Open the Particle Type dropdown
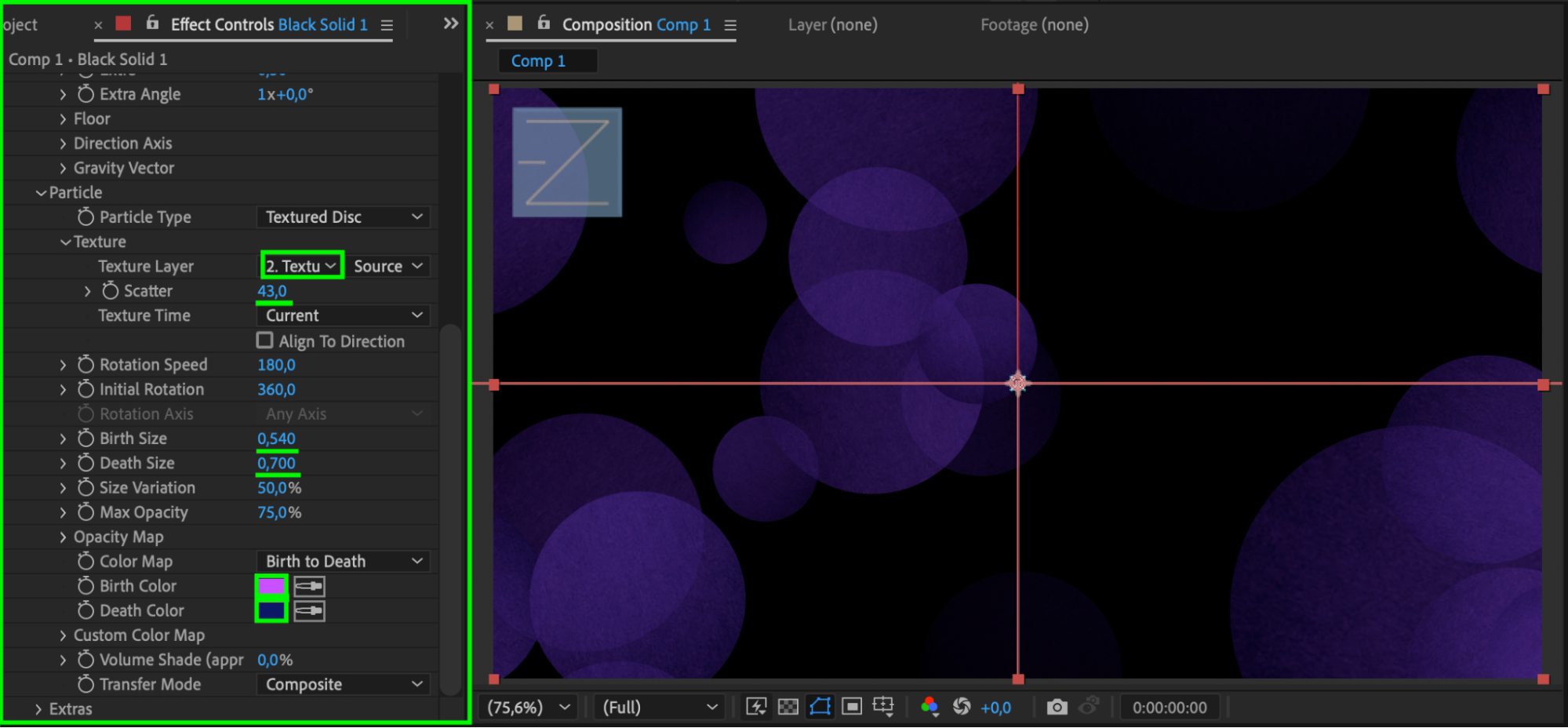 coord(343,217)
